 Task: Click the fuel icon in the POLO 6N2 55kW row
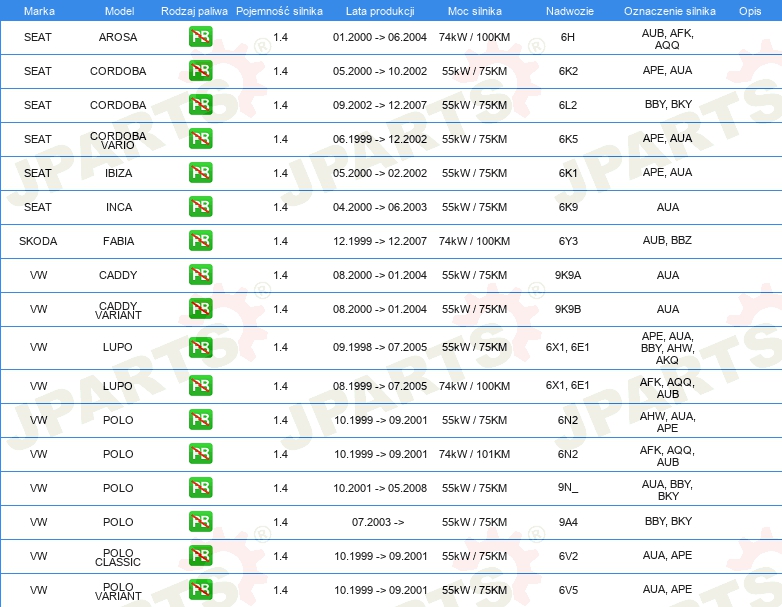200,419
